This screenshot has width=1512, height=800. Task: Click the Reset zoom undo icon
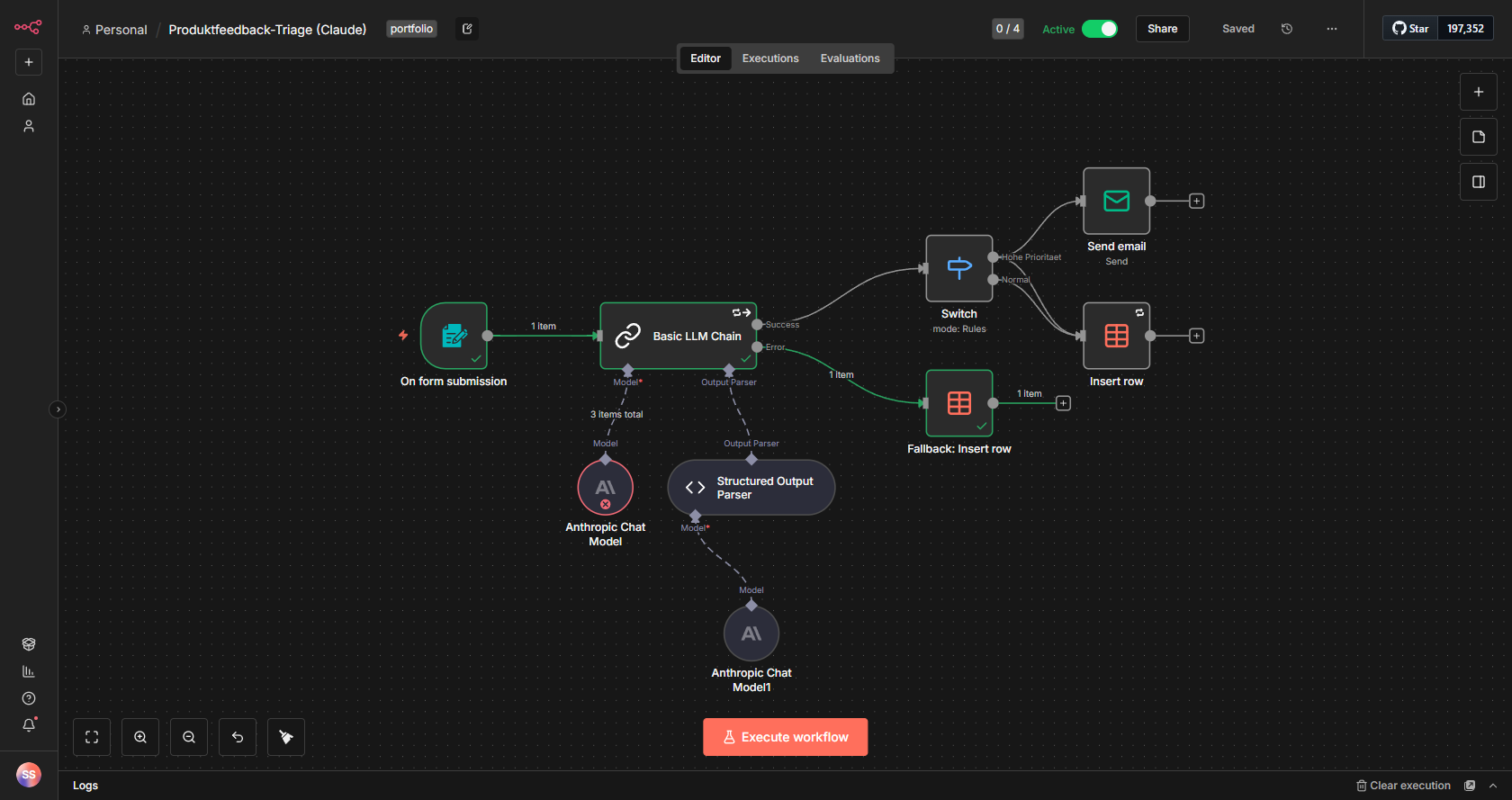coord(238,737)
